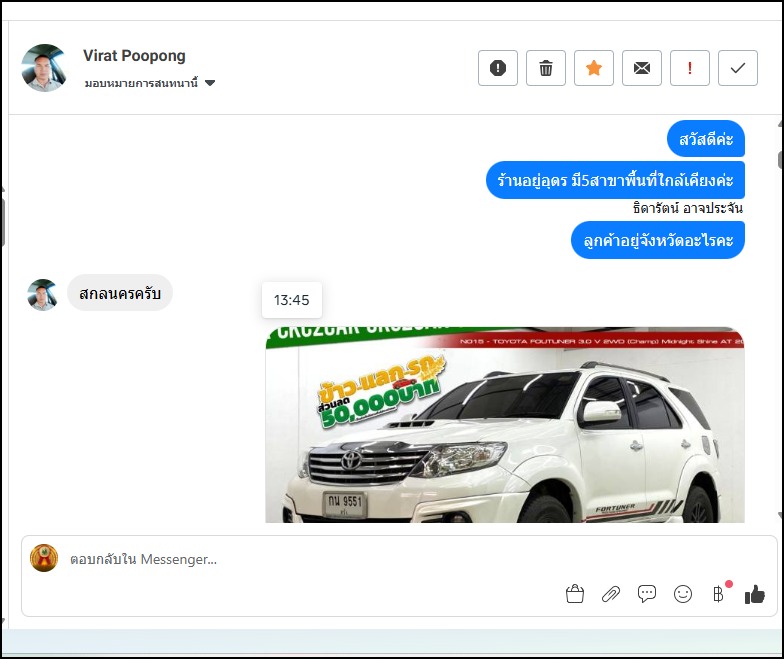784x659 pixels.
Task: Click the 13:45 timestamp tooltip
Action: click(292, 300)
